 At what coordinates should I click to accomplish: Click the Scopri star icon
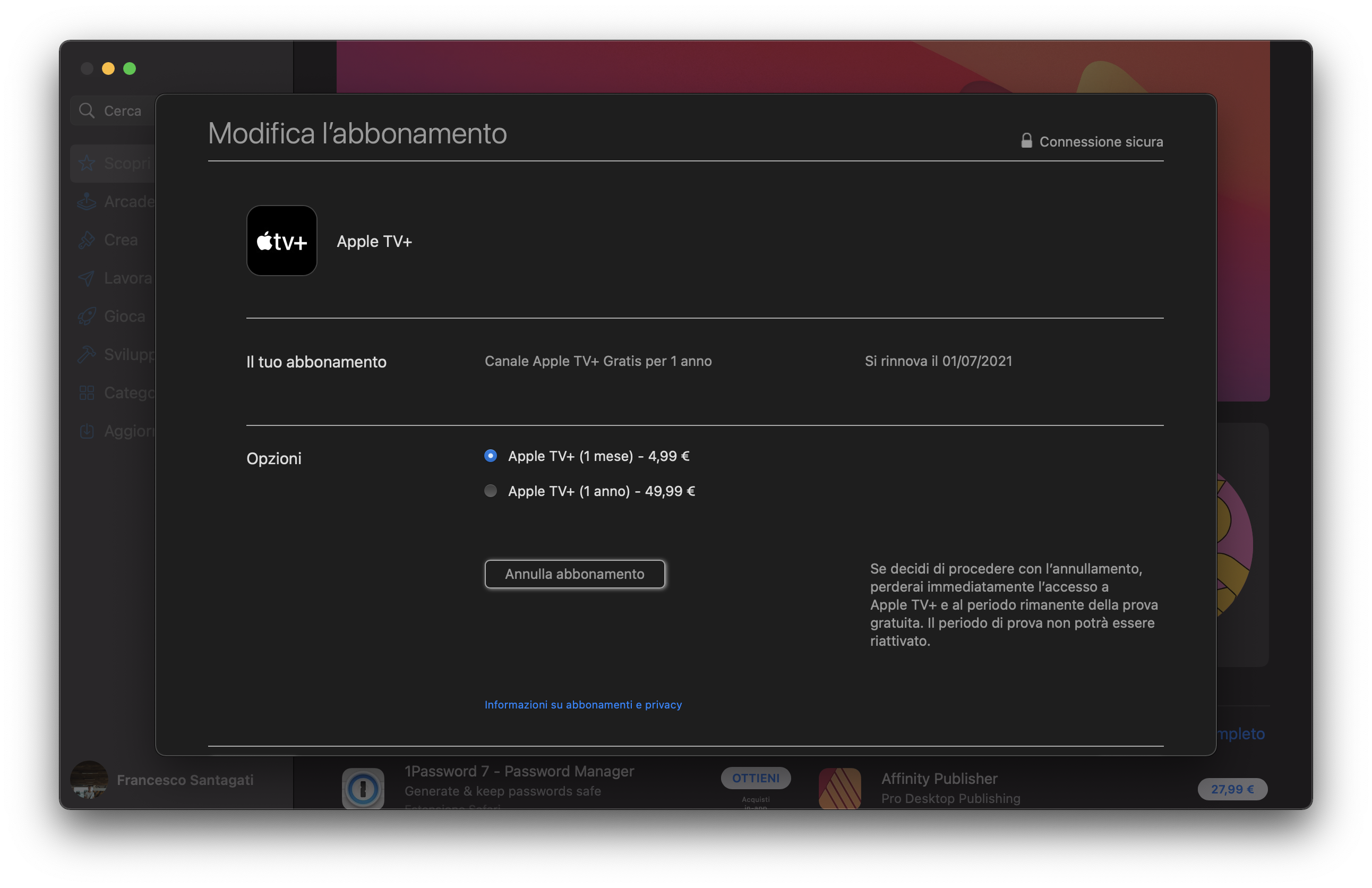(x=87, y=163)
